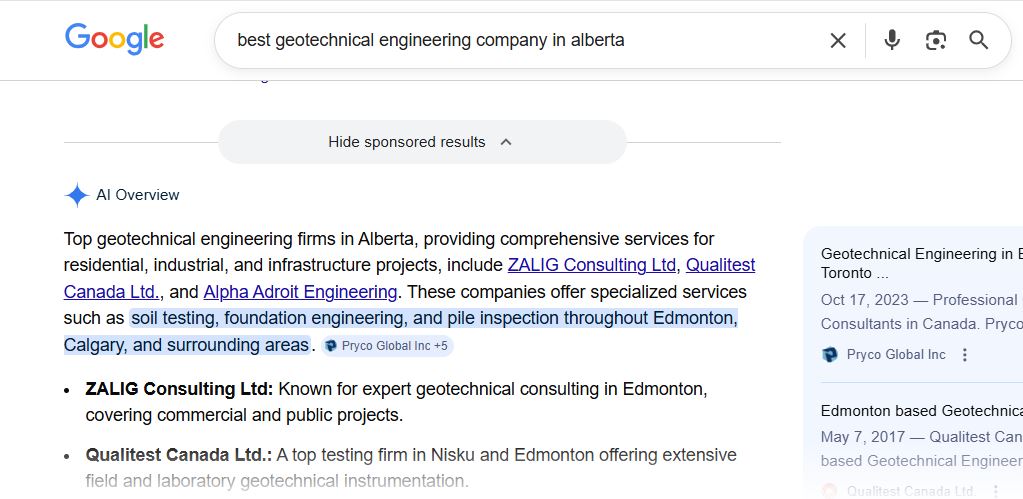This screenshot has height=499, width=1023.
Task: Open the Edmonton based Geotechnical source card
Action: pos(920,411)
